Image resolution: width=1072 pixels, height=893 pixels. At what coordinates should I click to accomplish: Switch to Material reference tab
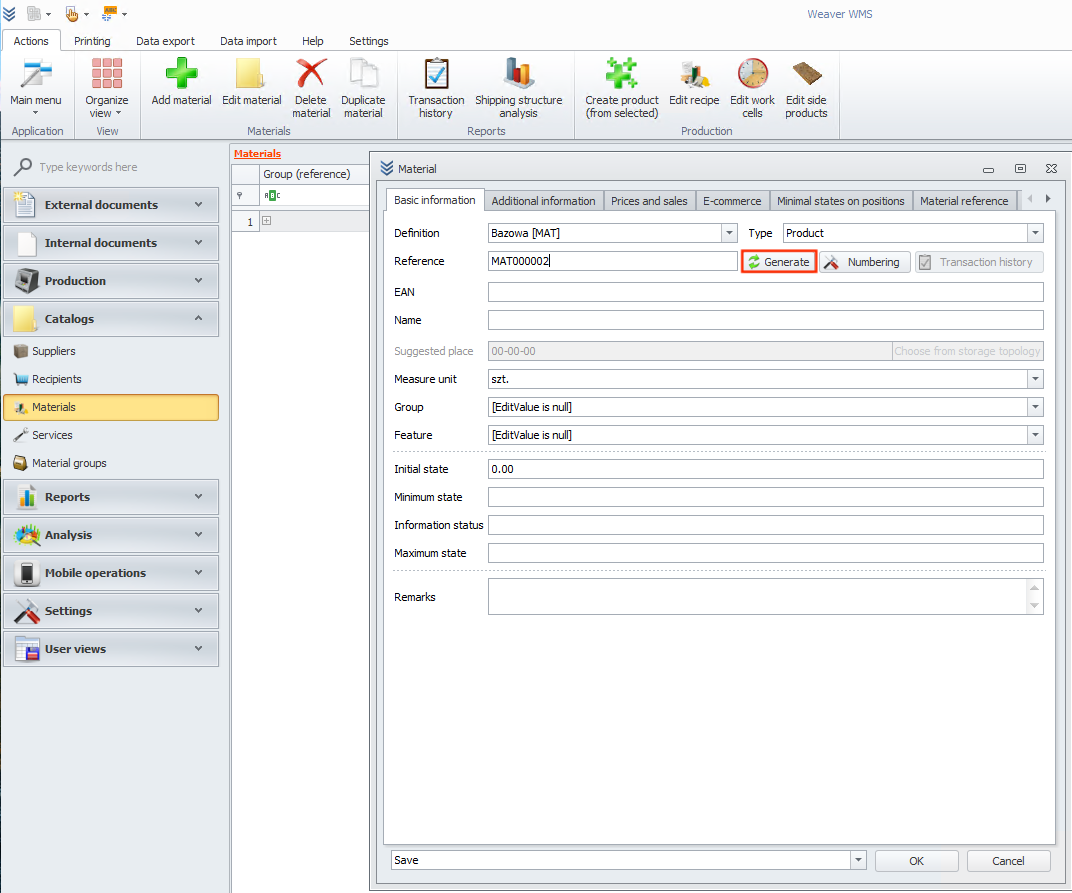click(x=964, y=201)
